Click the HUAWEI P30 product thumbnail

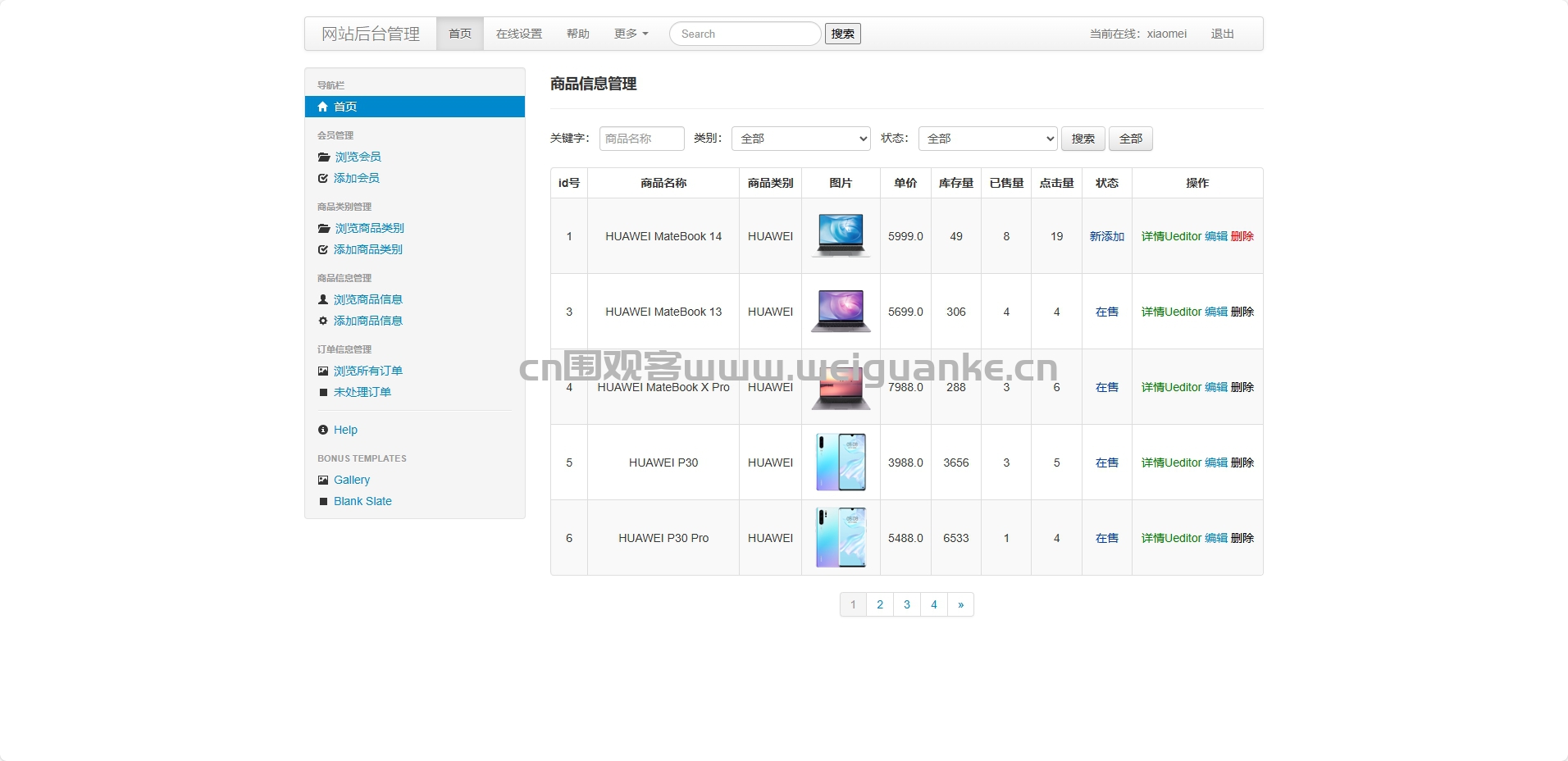point(841,463)
